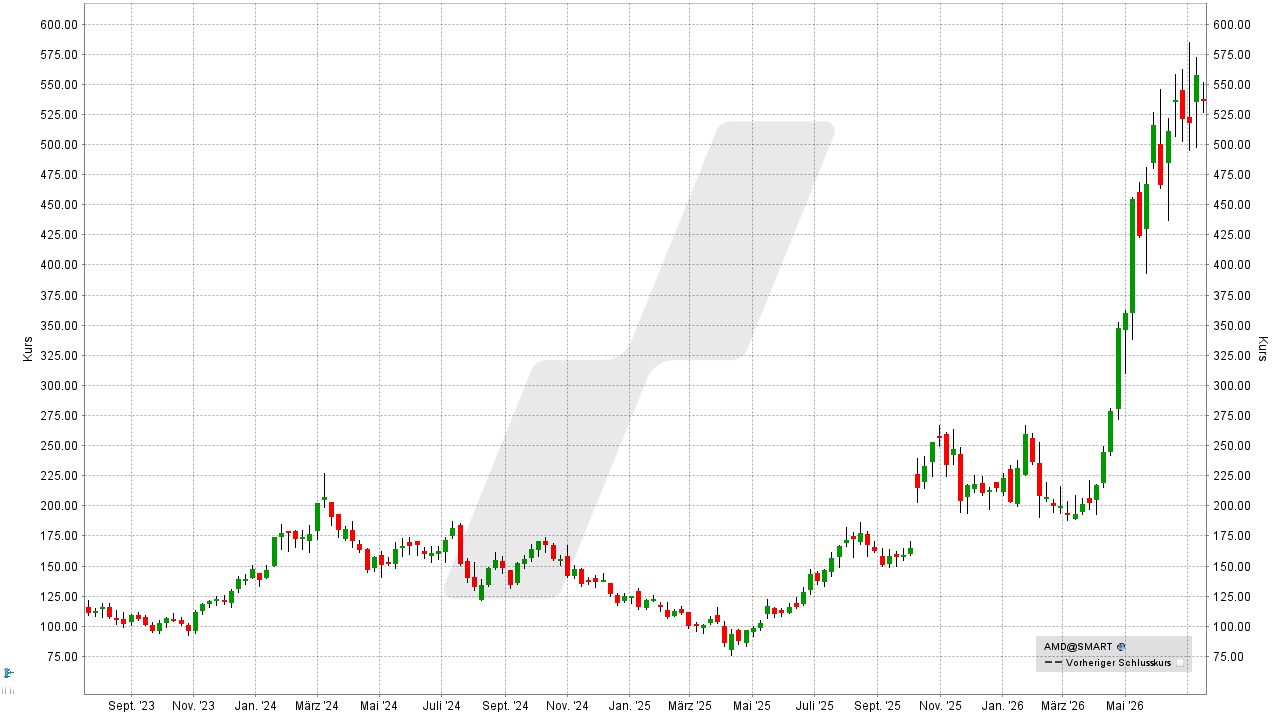The image size is (1278, 720).
Task: Click the Nov. '25 date label
Action: [x=940, y=706]
